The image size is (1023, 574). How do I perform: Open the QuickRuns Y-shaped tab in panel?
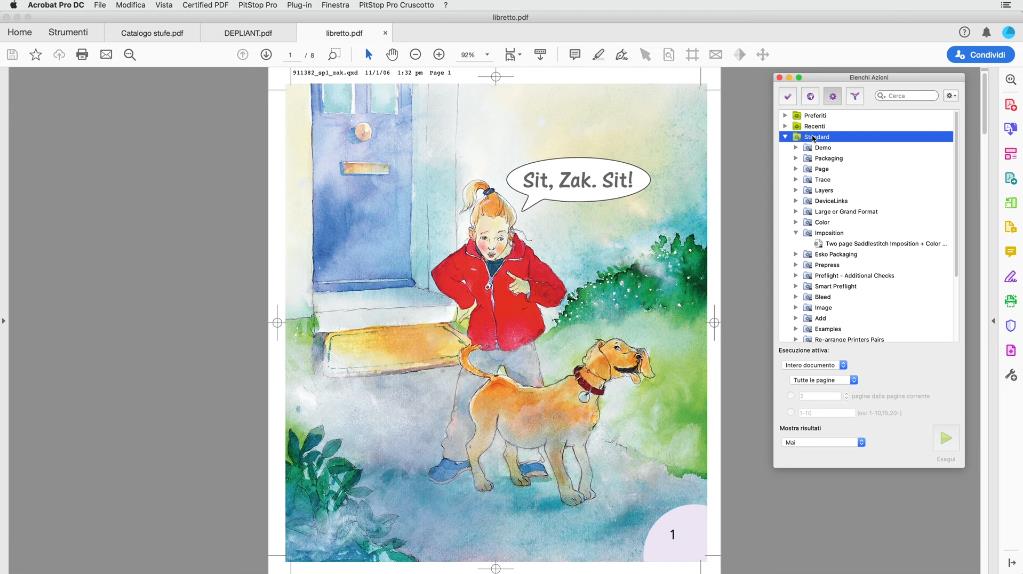(855, 96)
